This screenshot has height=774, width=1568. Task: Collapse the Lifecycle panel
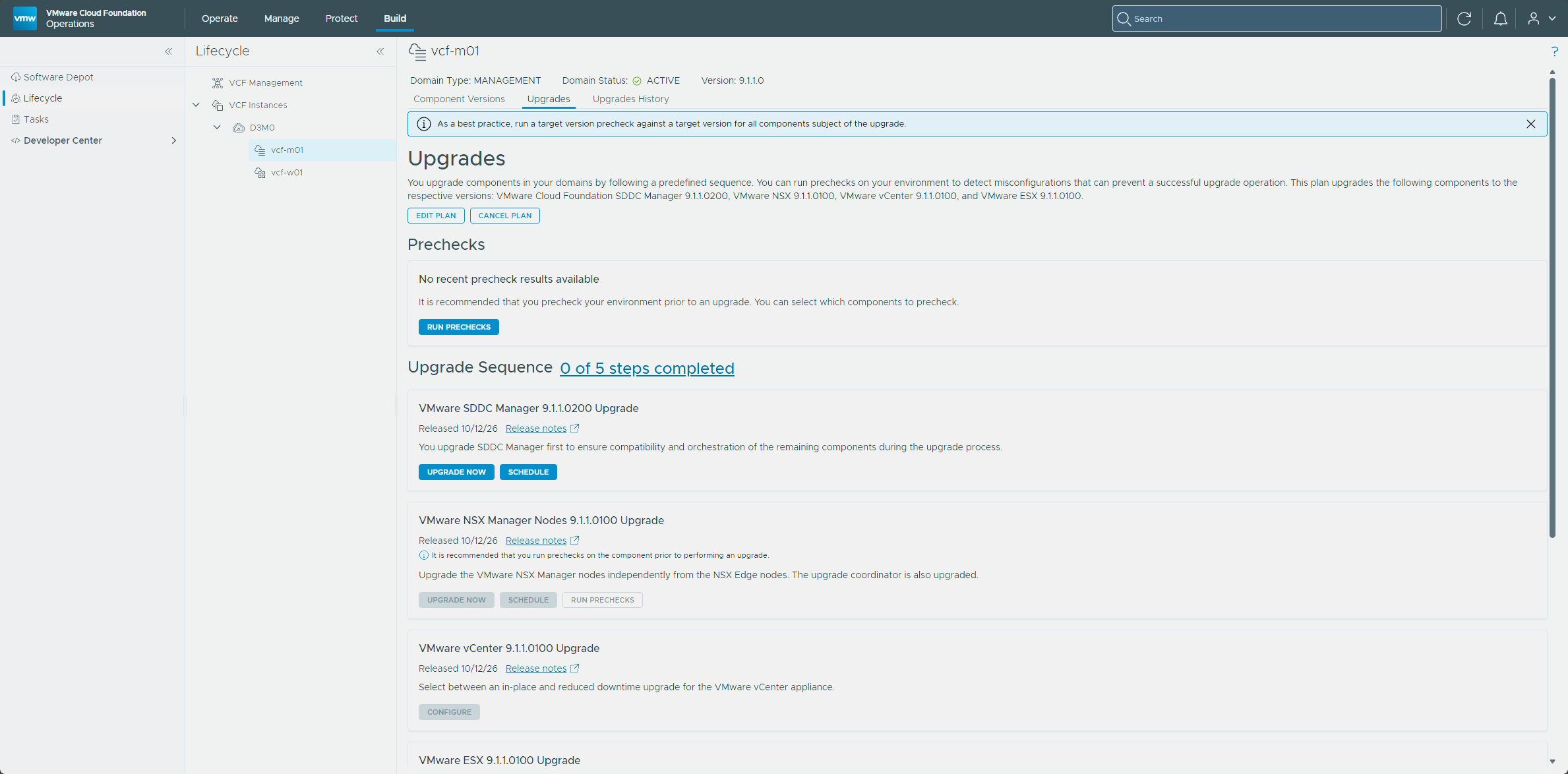tap(380, 51)
